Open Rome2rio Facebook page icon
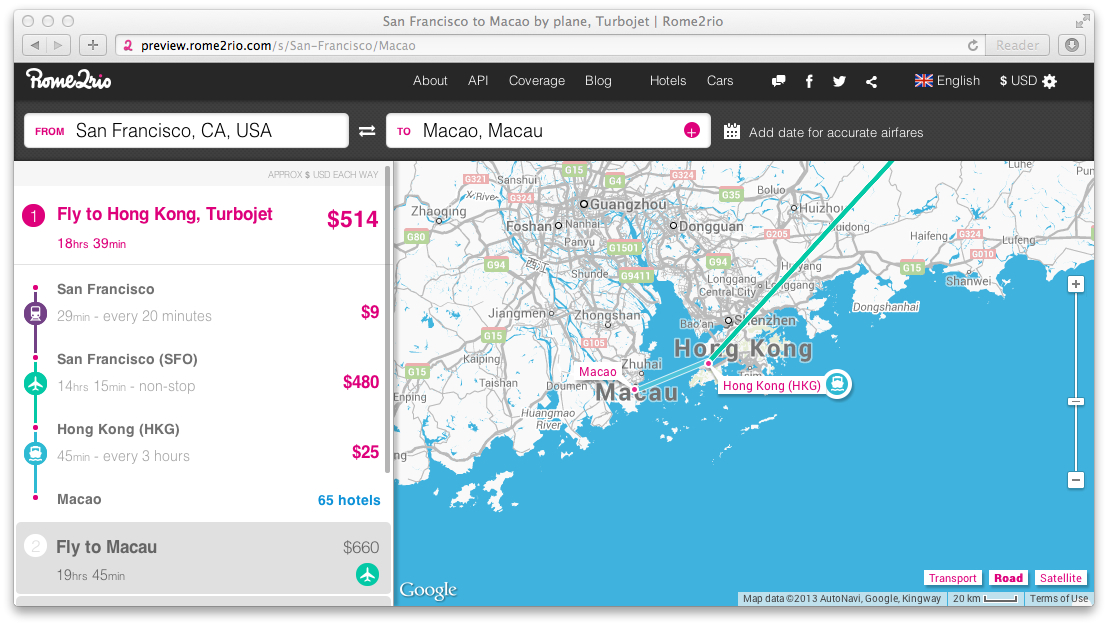 (x=809, y=81)
